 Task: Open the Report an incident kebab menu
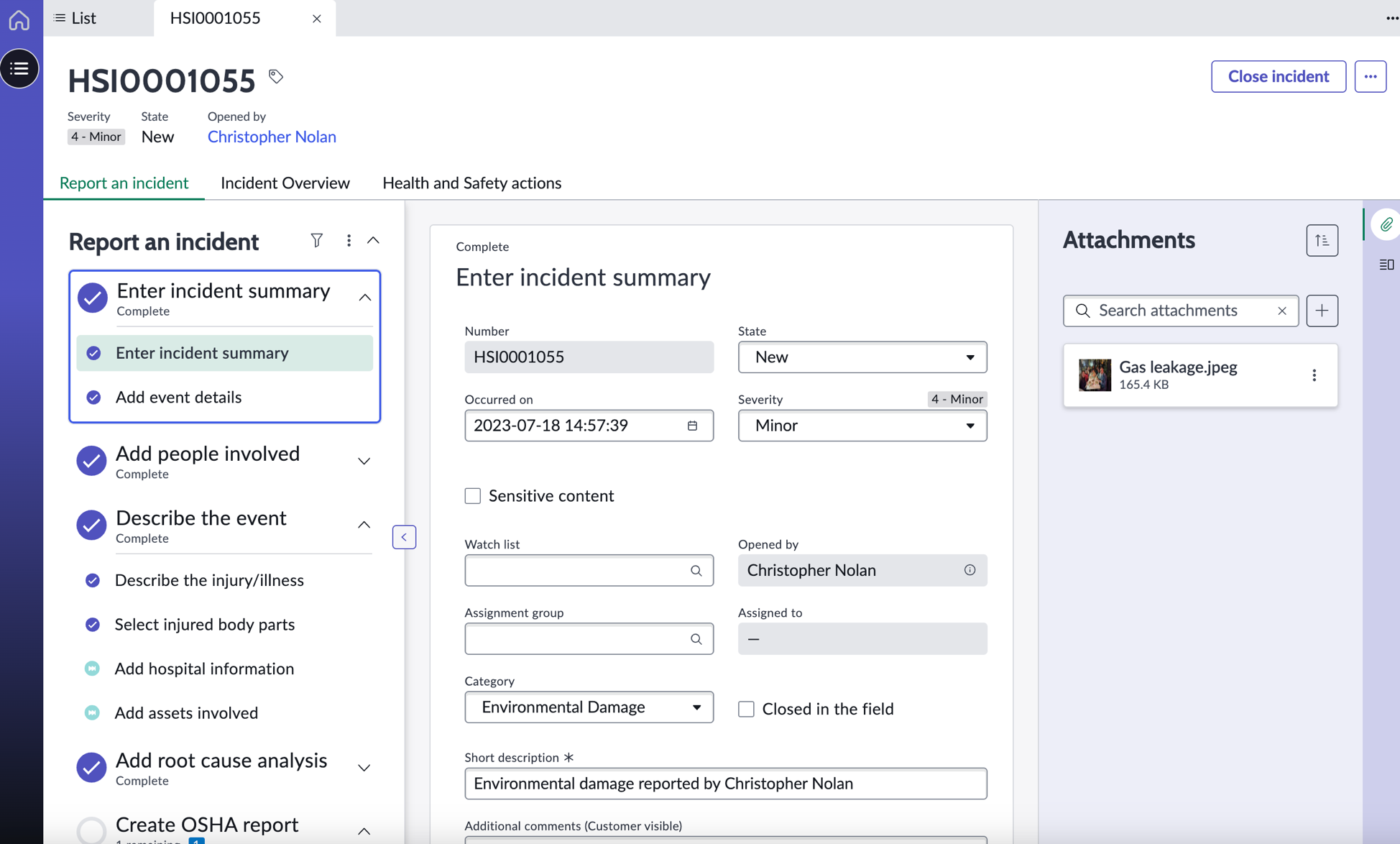349,240
